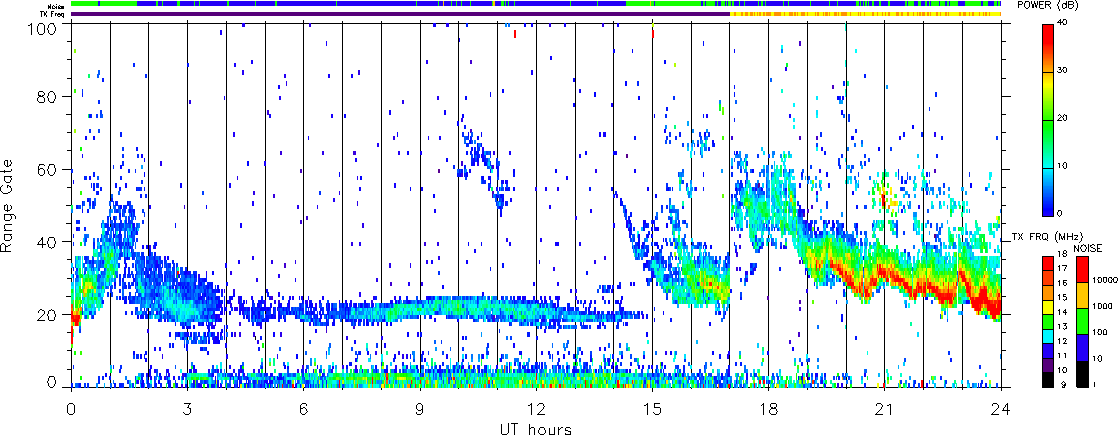Click the "11" label on the TX FRQ legend
This screenshot has height=435, width=1118.
1062,356
